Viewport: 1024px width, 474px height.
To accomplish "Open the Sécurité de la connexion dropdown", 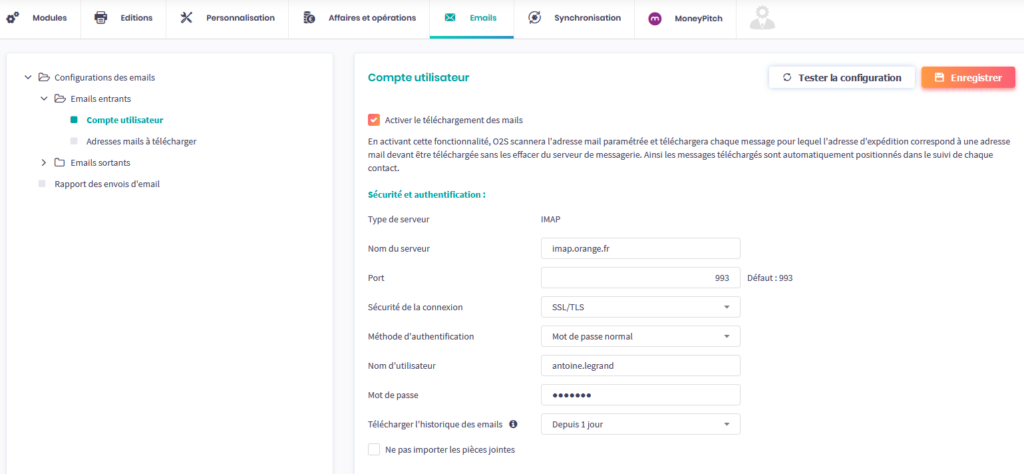I will pos(640,306).
